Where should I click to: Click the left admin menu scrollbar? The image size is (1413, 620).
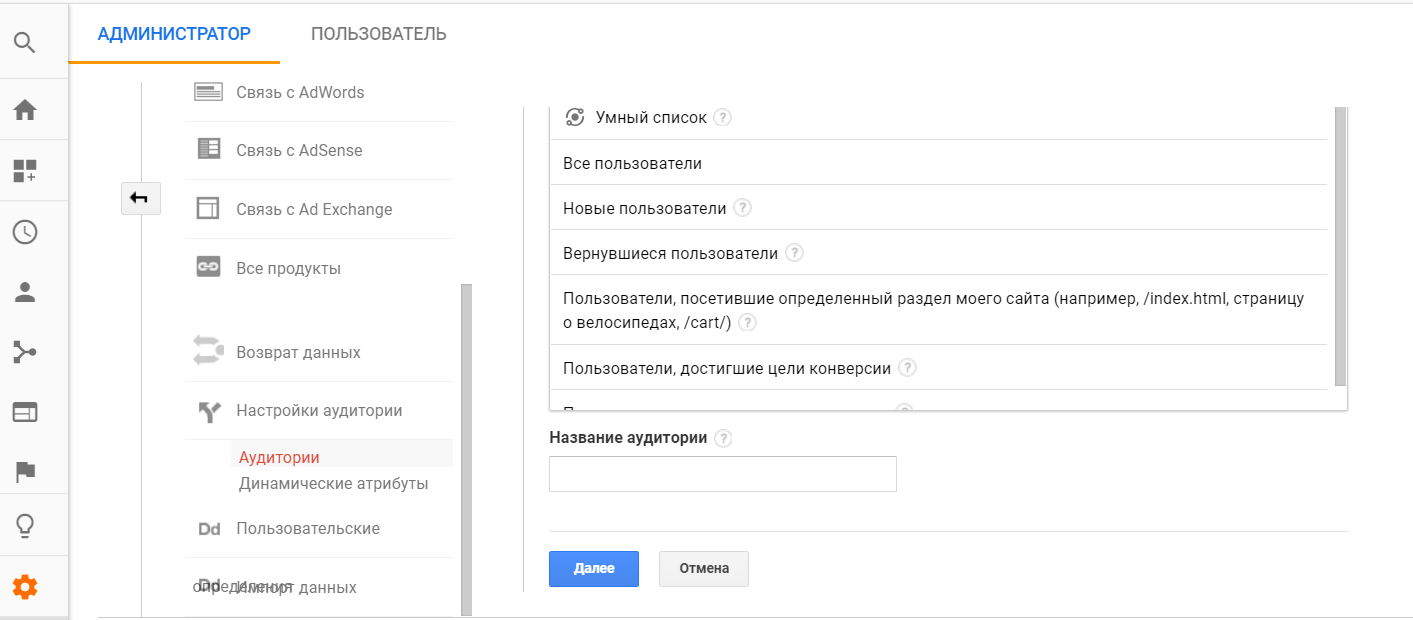tap(466, 450)
